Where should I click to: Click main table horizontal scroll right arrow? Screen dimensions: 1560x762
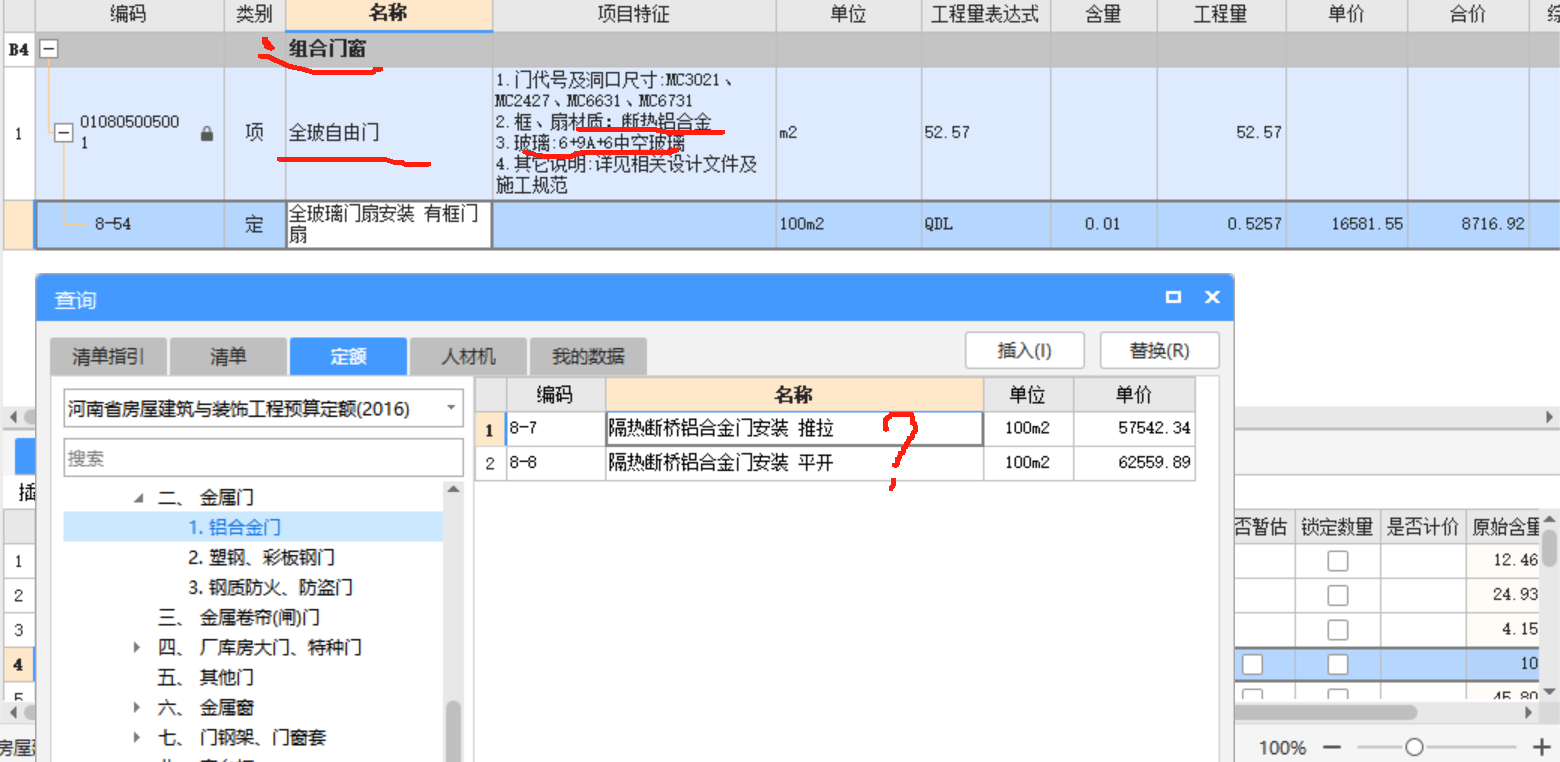pyautogui.click(x=1551, y=417)
